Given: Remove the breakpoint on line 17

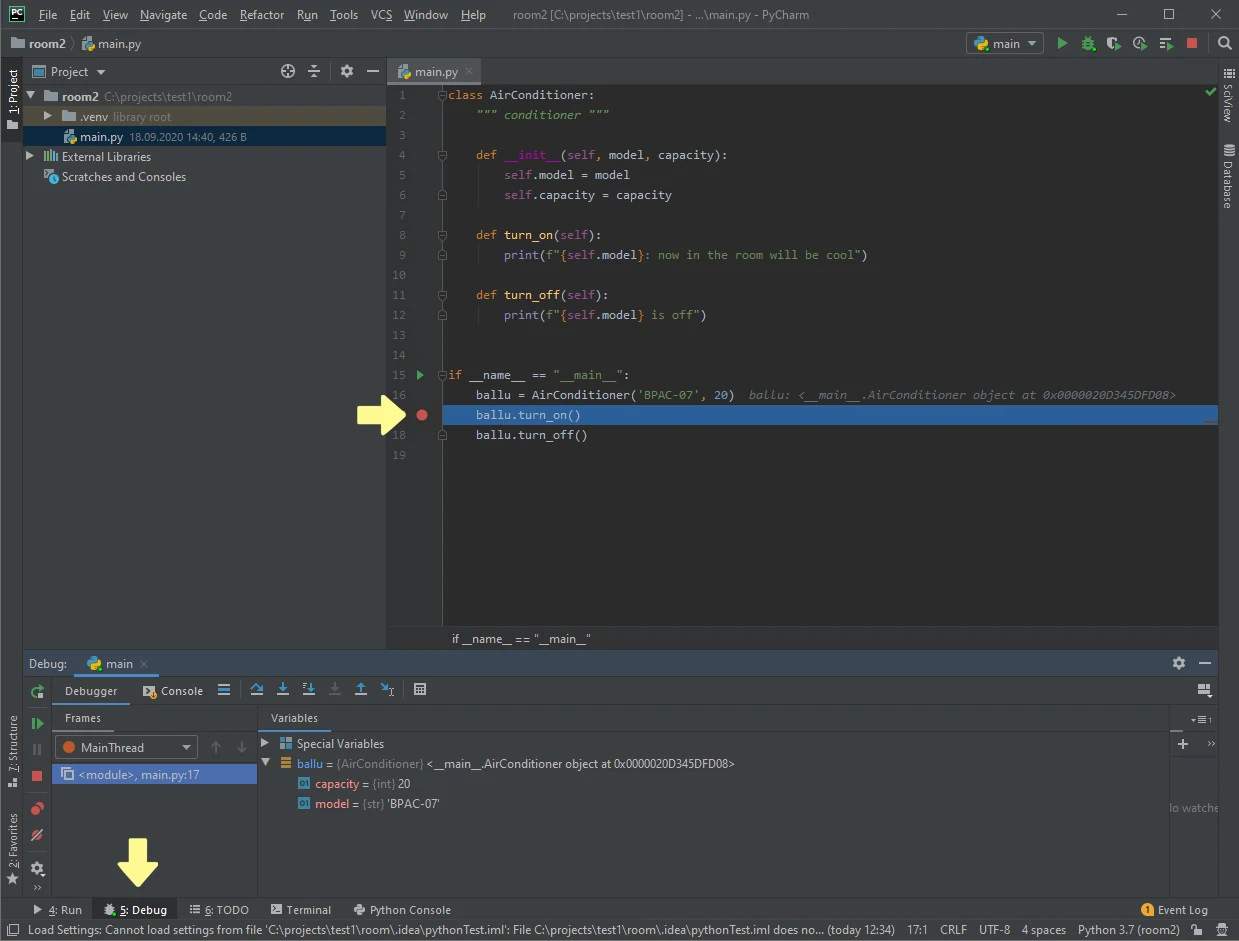Looking at the screenshot, I should tap(422, 415).
